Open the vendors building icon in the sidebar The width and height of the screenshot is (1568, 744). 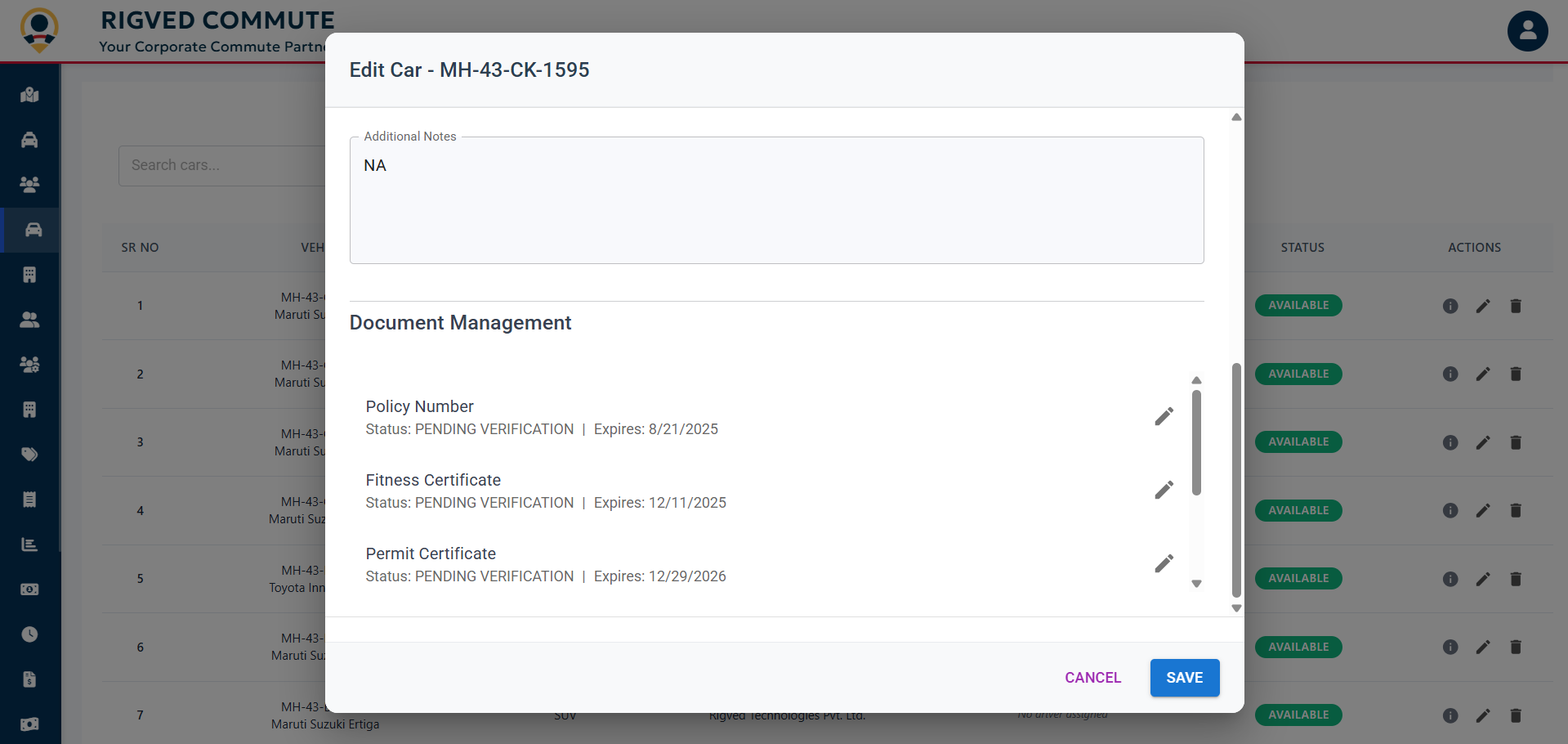29,274
